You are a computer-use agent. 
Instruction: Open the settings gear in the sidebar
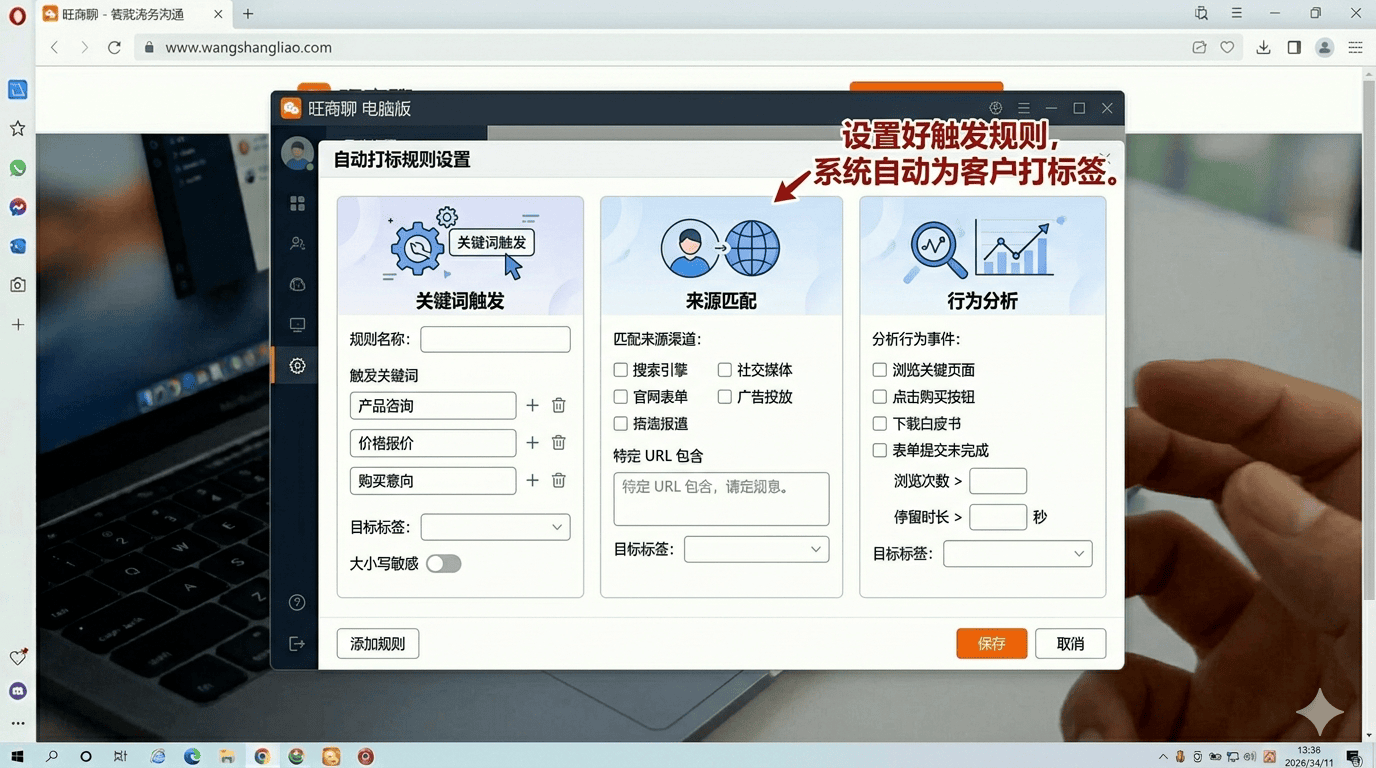click(296, 365)
